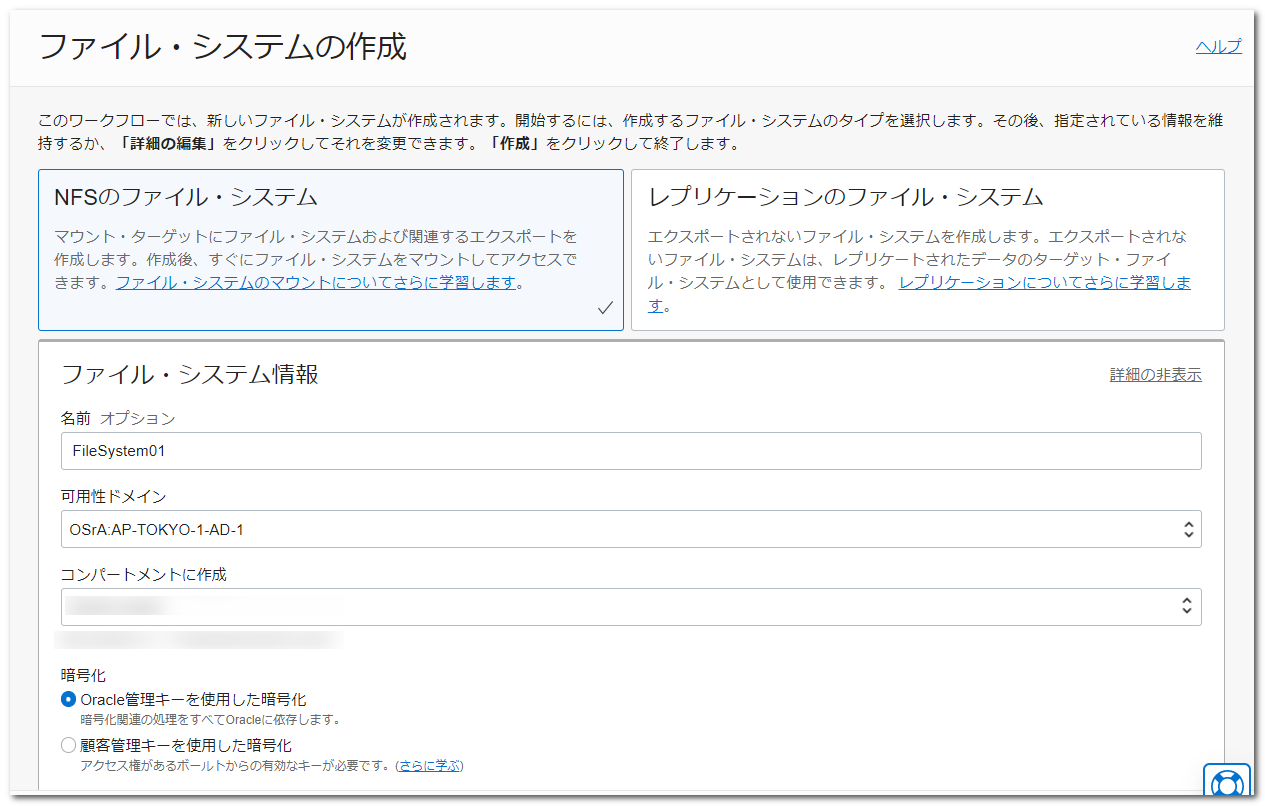The image size is (1265, 806).
Task: Select 顧客管理キーを使用した暗号化 radio button
Action: (x=68, y=746)
